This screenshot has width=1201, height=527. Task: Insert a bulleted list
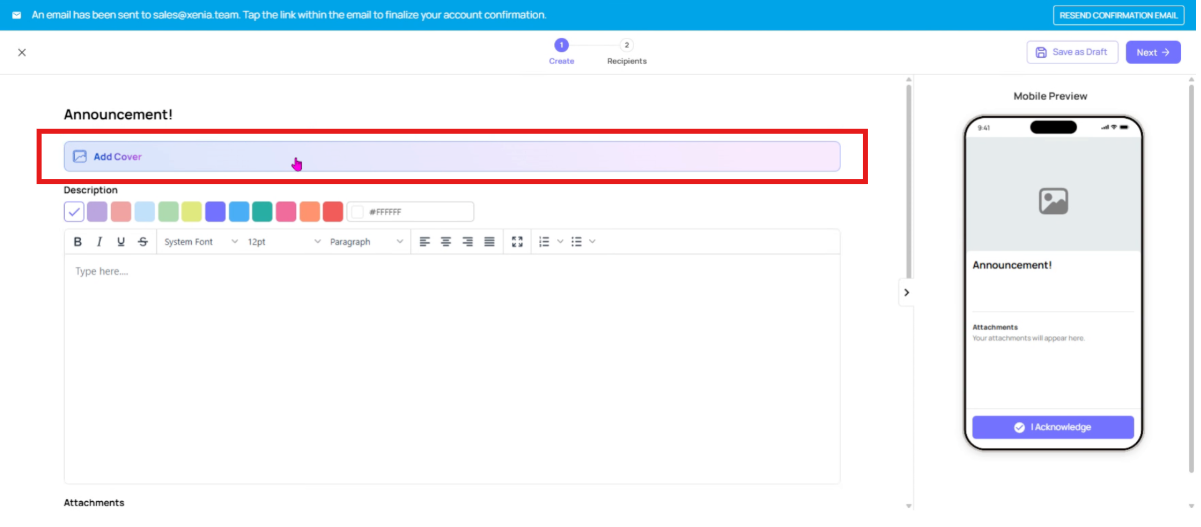point(576,242)
